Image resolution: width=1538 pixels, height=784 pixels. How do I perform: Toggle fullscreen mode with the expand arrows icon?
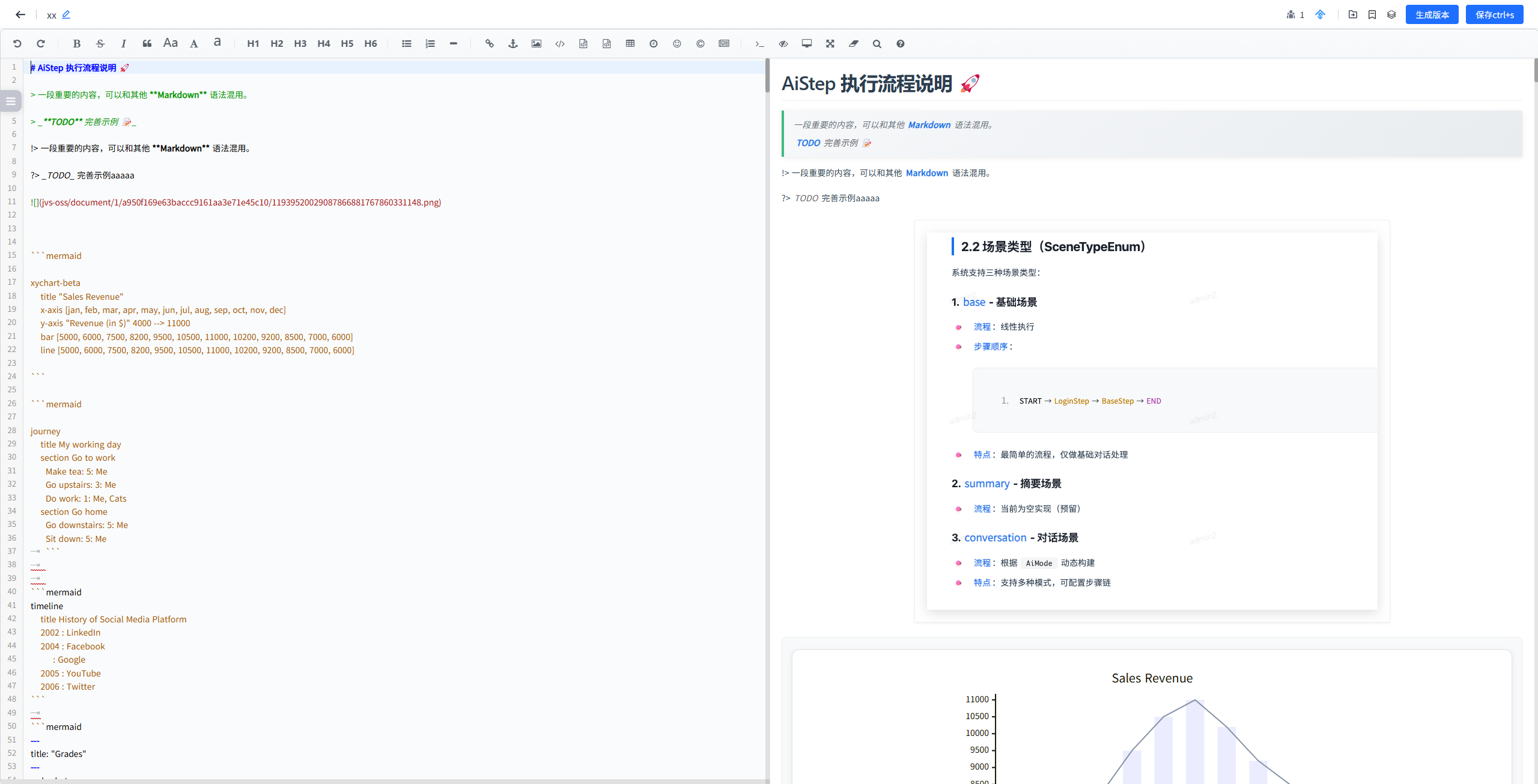coord(830,44)
